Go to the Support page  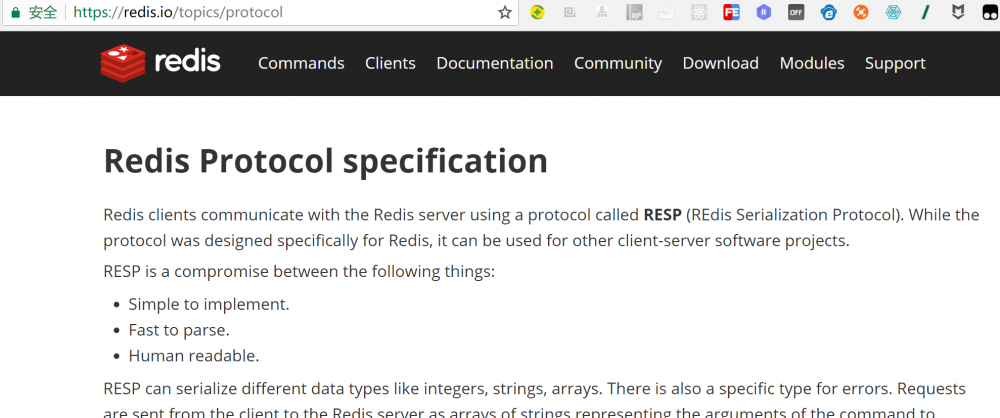(895, 63)
